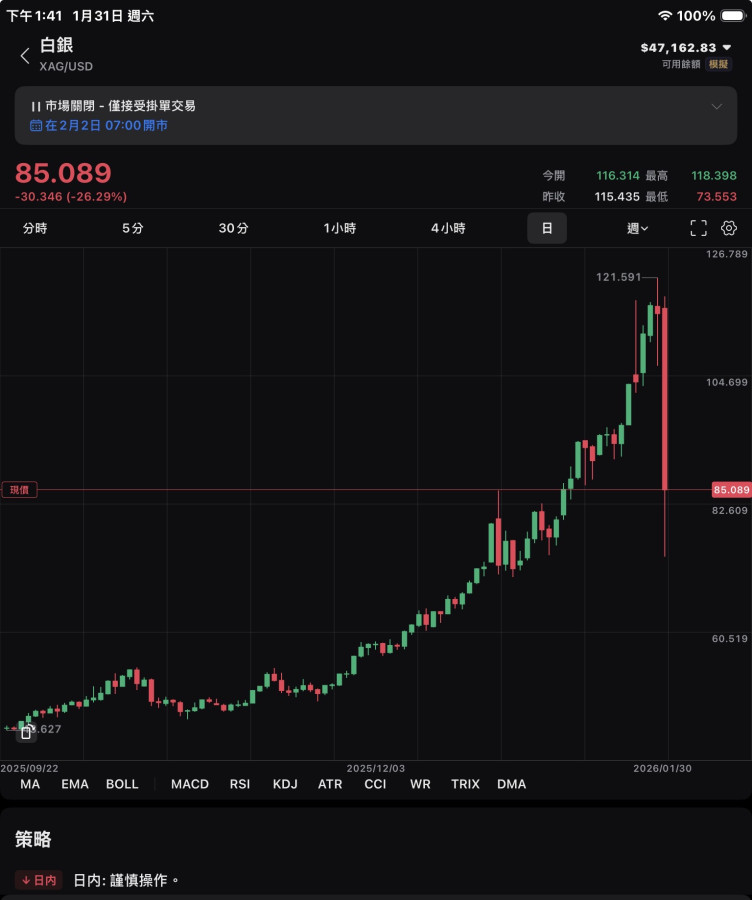Tap the back arrow beside 白銀
The image size is (752, 900).
click(25, 56)
